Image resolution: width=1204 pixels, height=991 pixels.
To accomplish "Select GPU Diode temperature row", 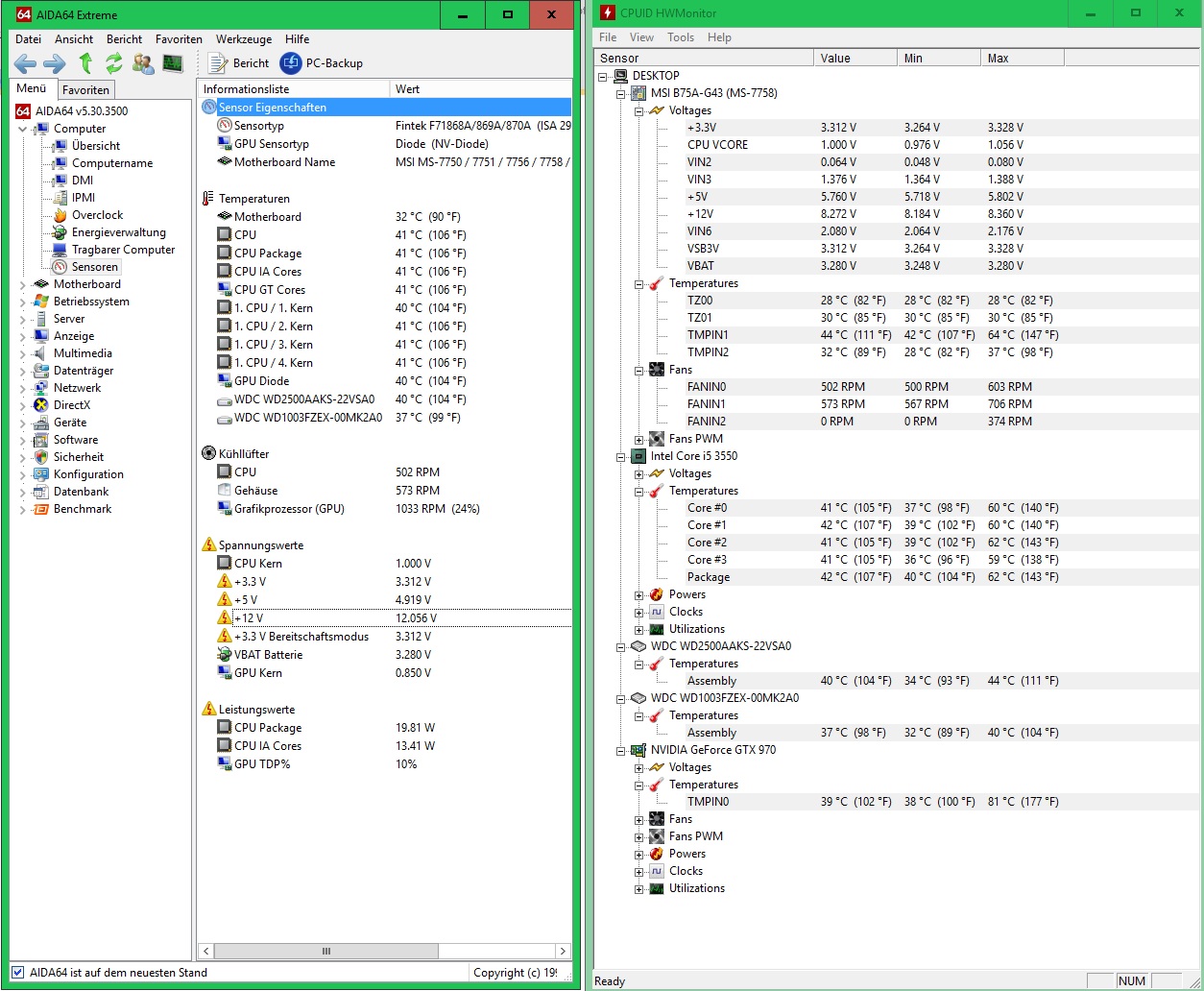I will click(x=385, y=381).
